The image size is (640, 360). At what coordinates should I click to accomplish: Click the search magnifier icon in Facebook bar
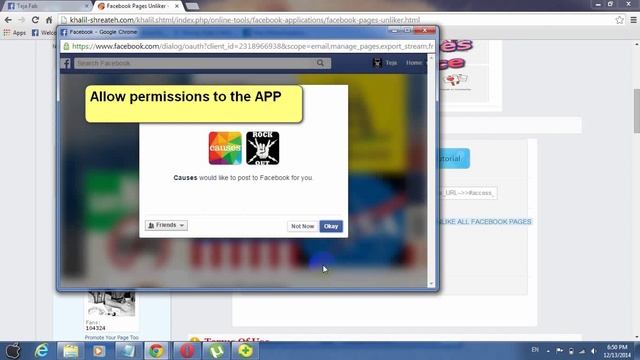320,63
